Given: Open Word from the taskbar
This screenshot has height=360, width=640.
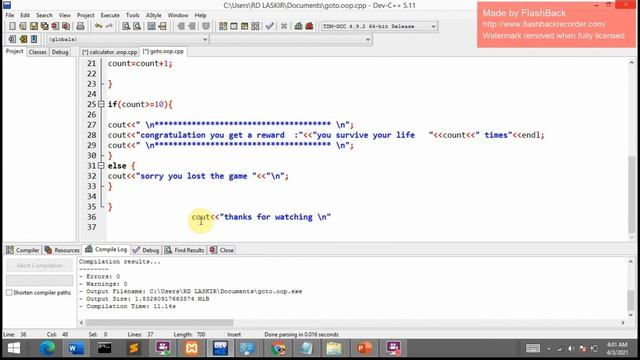Looking at the screenshot, I should point(76,348).
